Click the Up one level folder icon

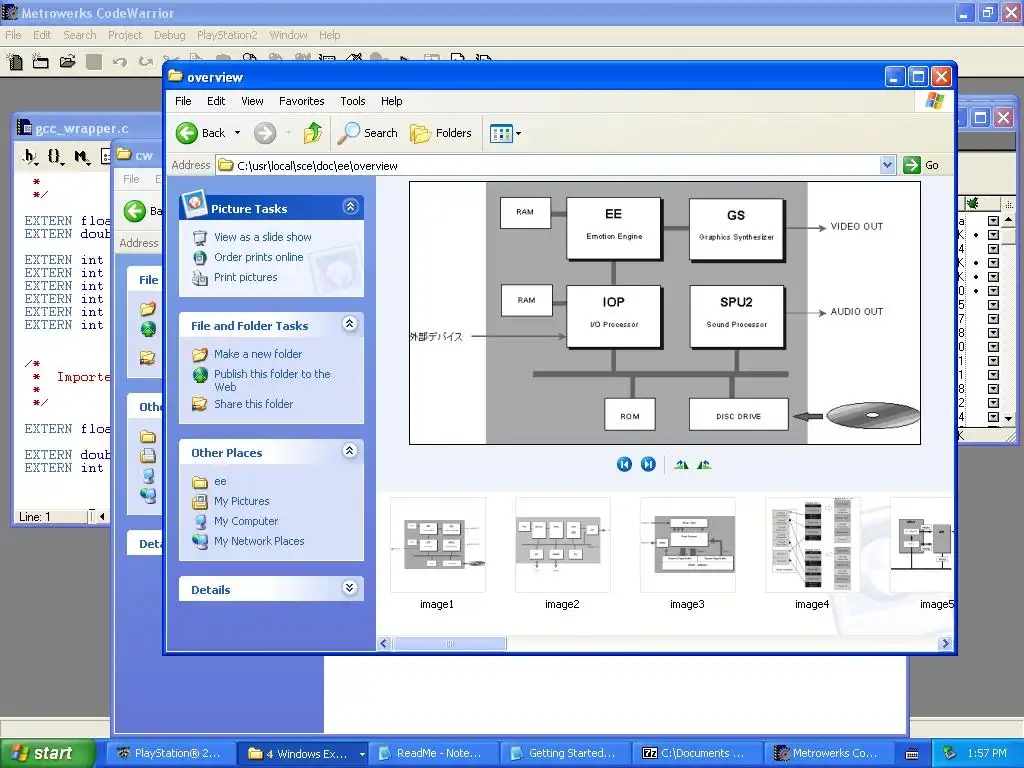[x=313, y=133]
